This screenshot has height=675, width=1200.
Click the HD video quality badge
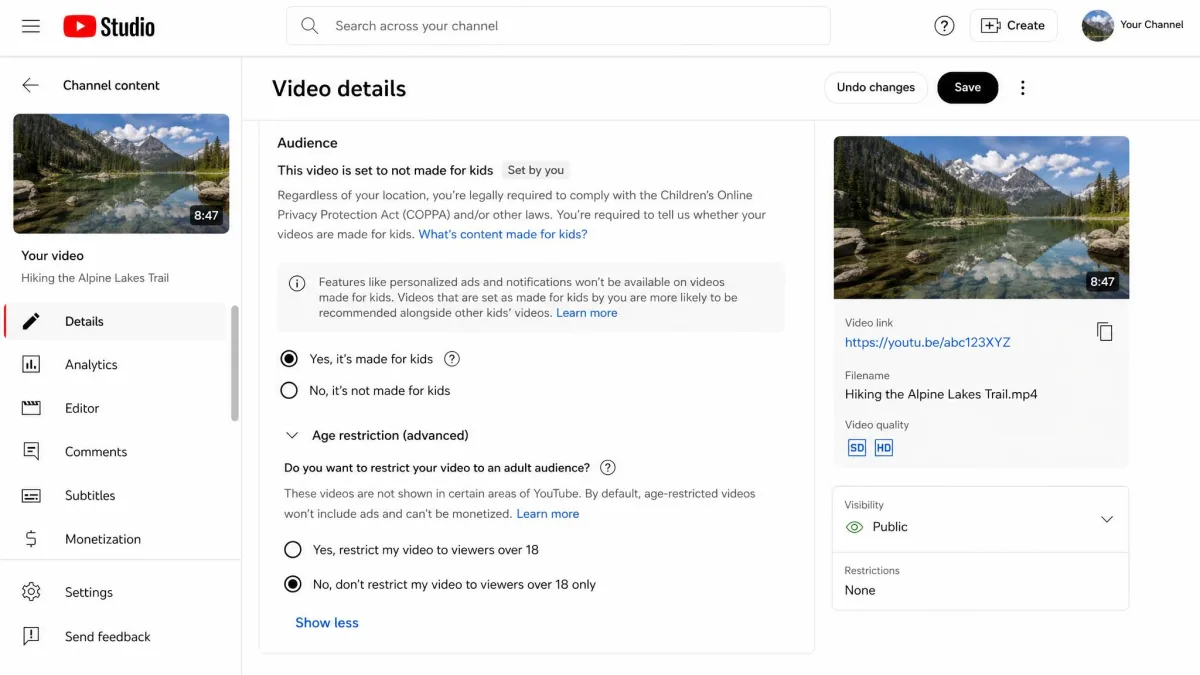point(884,448)
